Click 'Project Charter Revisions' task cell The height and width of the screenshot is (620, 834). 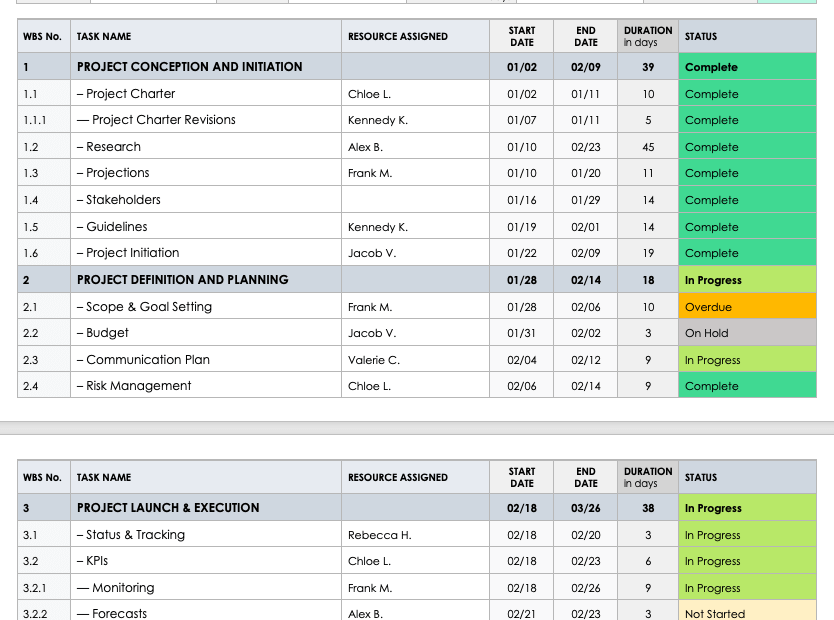click(206, 120)
